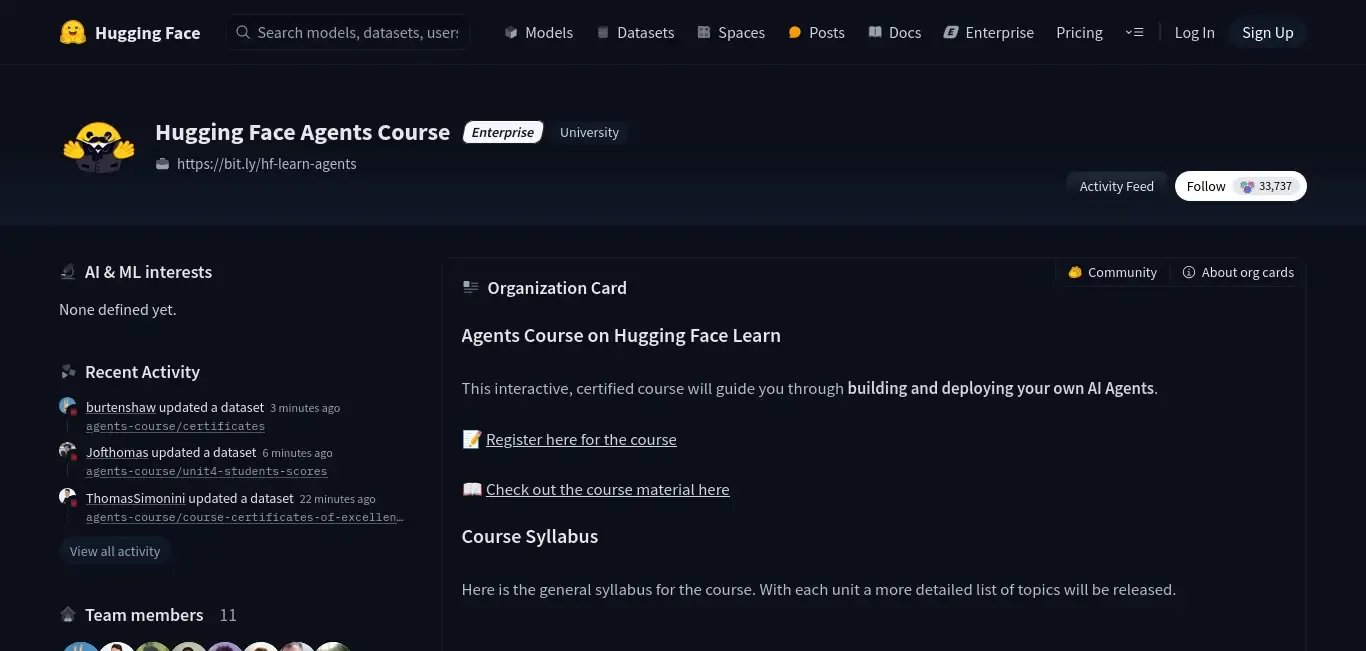Follow the Agents Course organization
Image resolution: width=1366 pixels, height=651 pixels.
tap(1206, 186)
